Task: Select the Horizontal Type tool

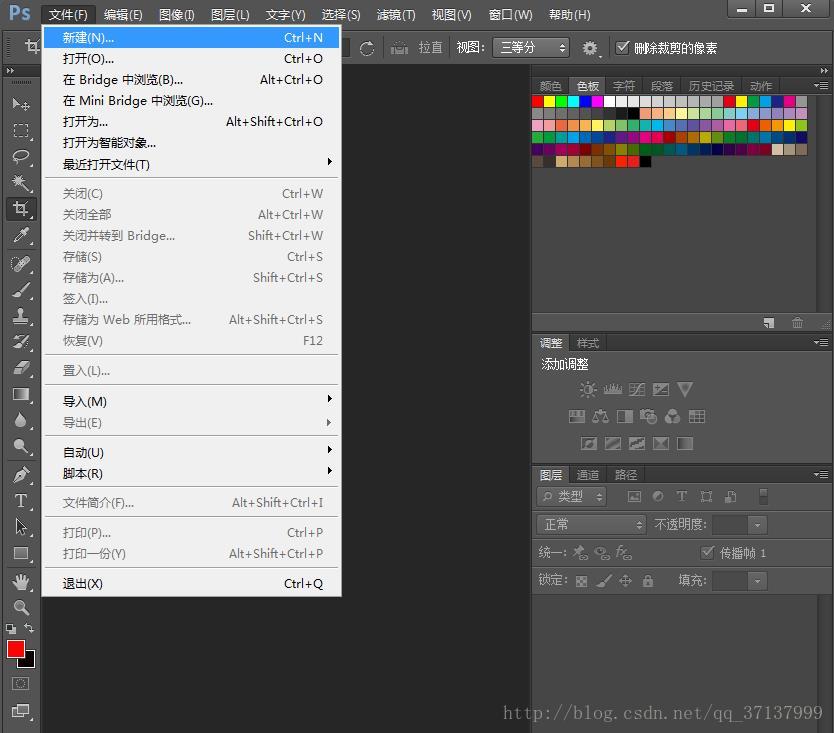Action: (21, 501)
